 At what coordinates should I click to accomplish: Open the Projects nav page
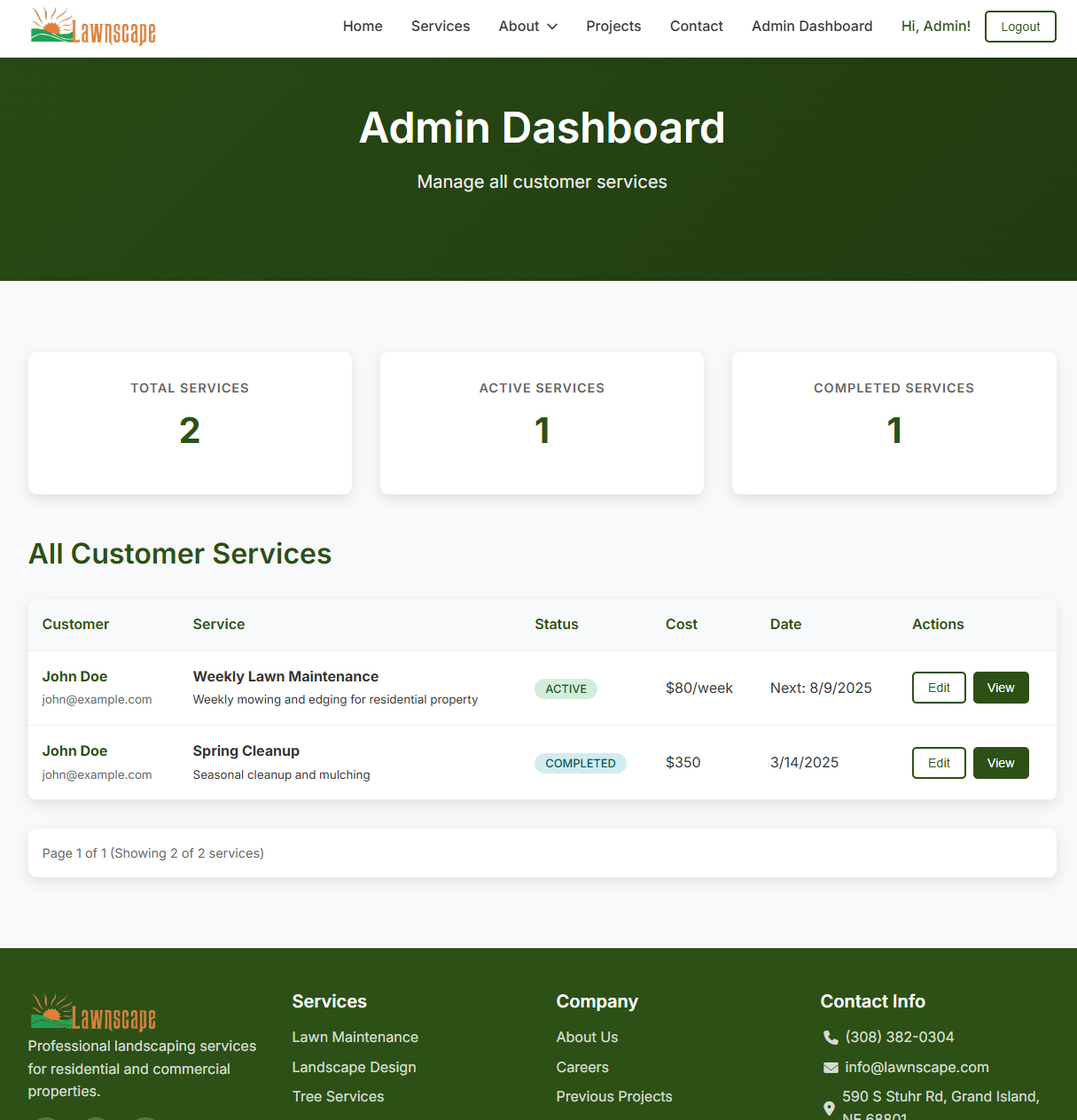point(613,27)
